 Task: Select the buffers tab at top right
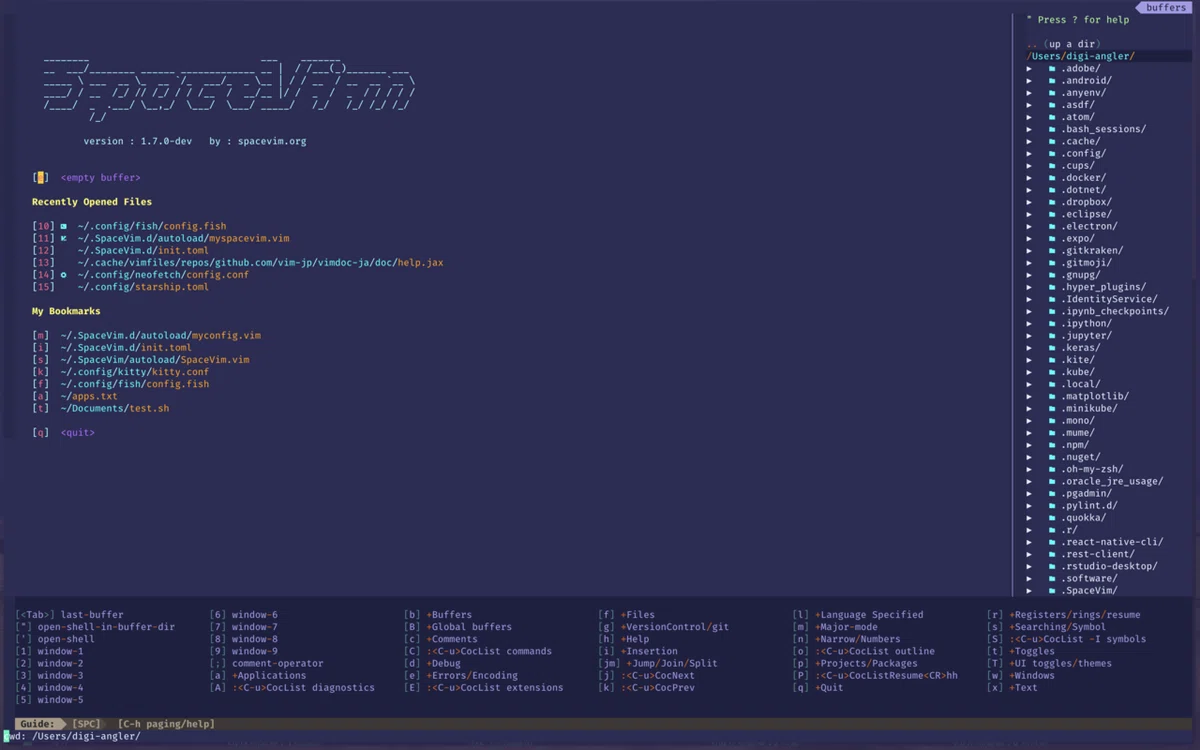pos(1166,7)
